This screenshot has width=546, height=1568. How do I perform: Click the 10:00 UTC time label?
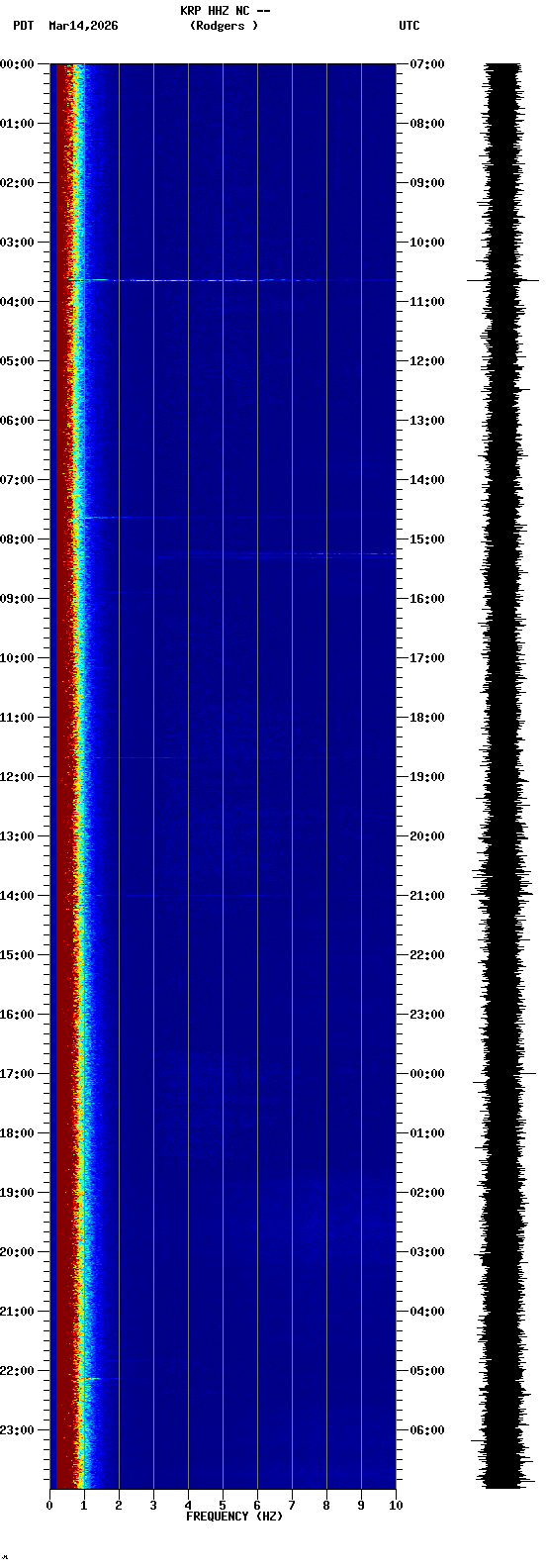pos(427,243)
